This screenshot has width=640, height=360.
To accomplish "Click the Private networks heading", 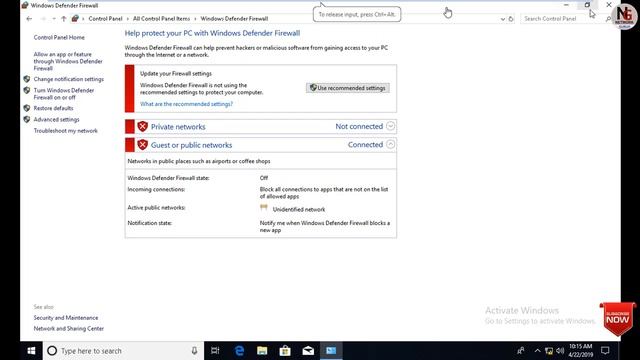I will tap(178, 127).
